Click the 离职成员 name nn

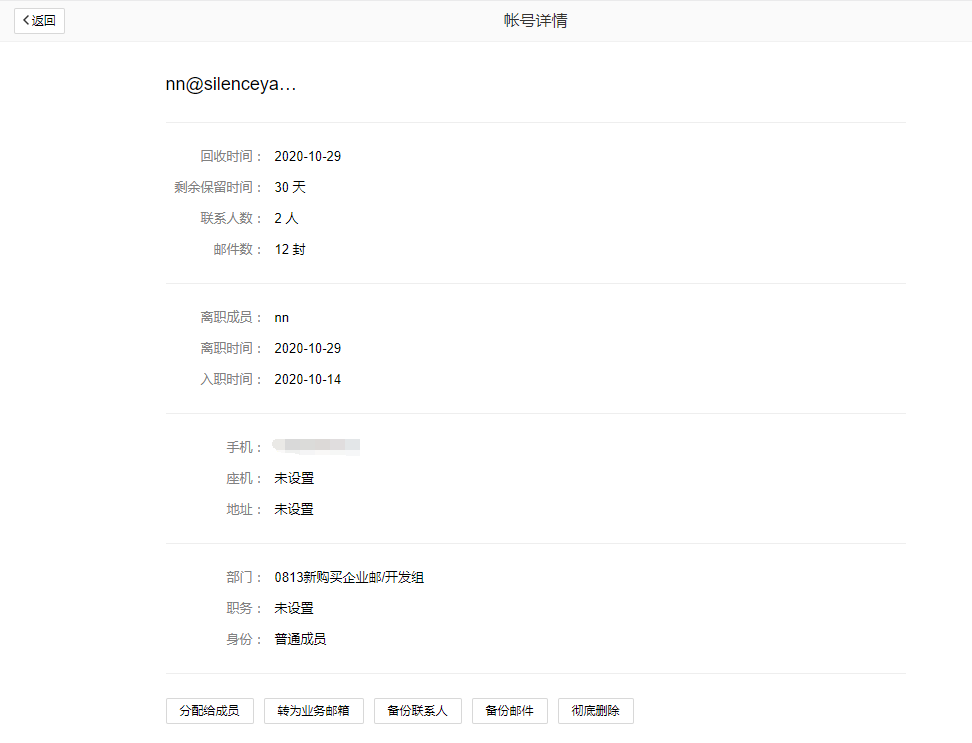[282, 318]
